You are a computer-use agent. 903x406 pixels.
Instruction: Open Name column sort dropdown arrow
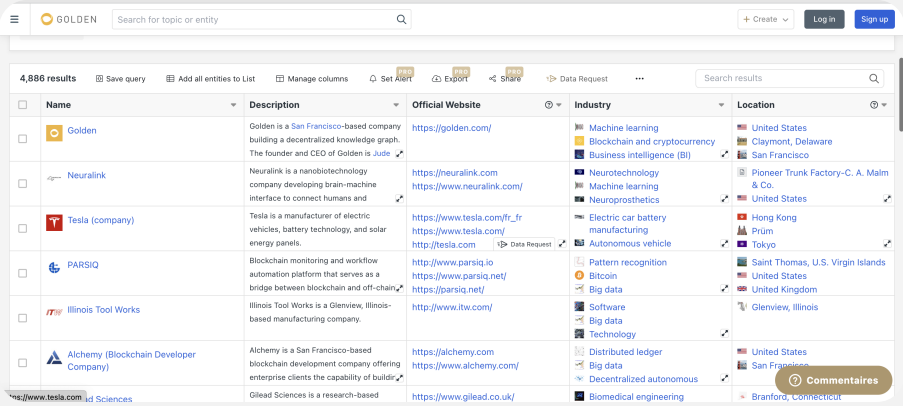point(233,105)
